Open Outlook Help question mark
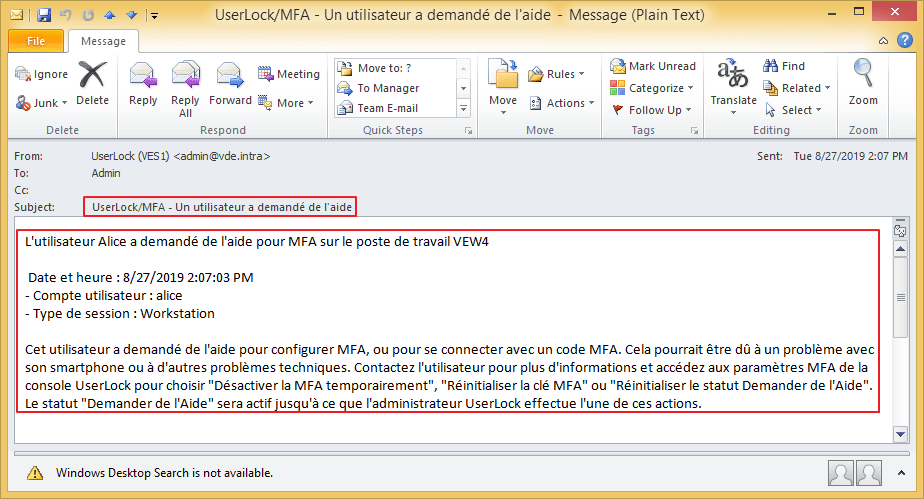The height and width of the screenshot is (499, 924). [x=905, y=40]
